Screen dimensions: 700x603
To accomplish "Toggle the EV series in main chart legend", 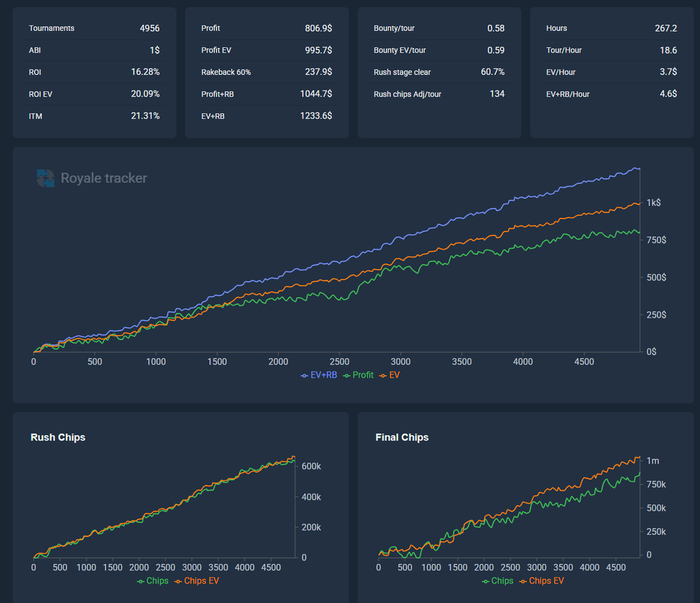I will (x=390, y=375).
